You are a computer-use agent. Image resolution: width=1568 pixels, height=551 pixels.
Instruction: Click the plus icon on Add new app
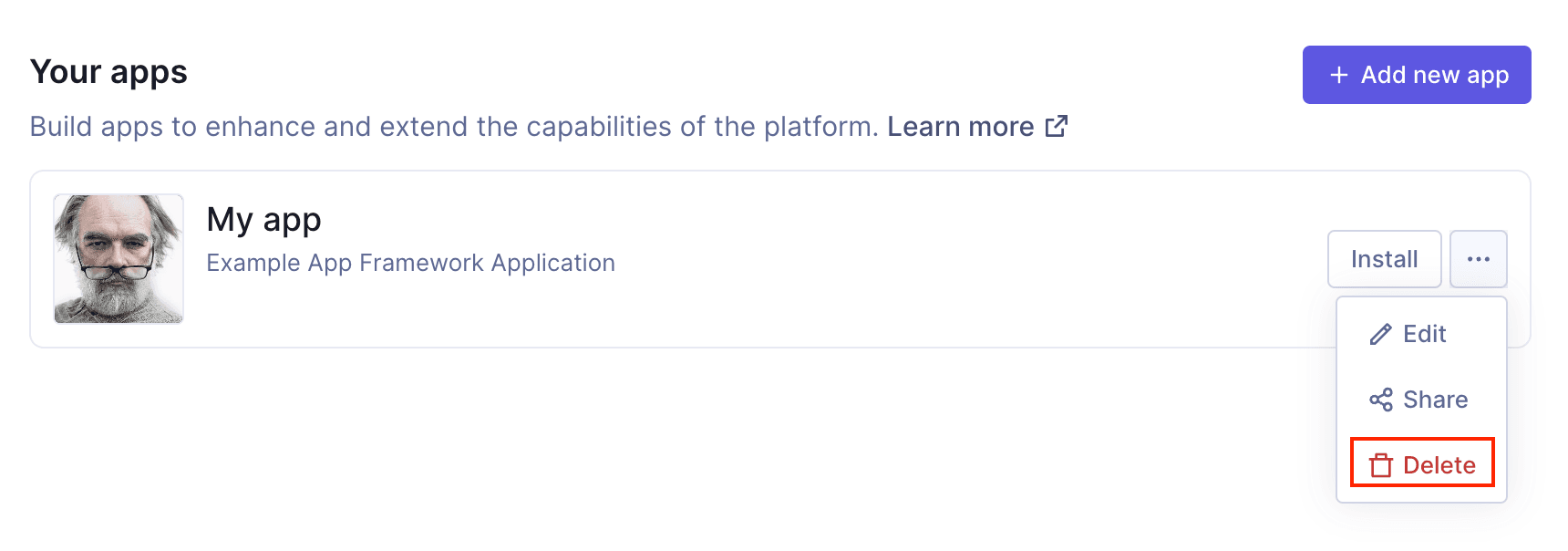1337,74
